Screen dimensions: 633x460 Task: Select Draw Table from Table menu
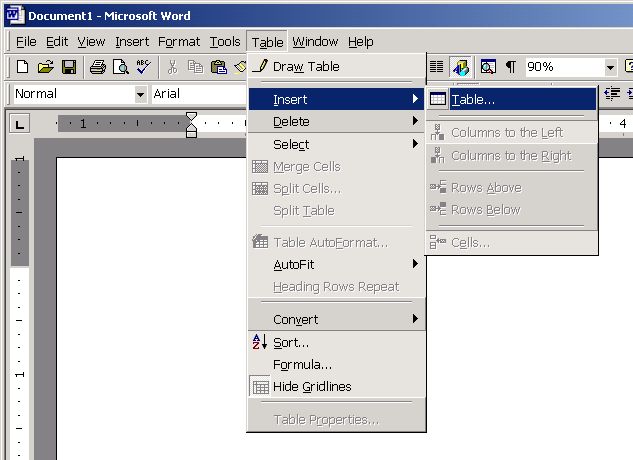coord(306,67)
